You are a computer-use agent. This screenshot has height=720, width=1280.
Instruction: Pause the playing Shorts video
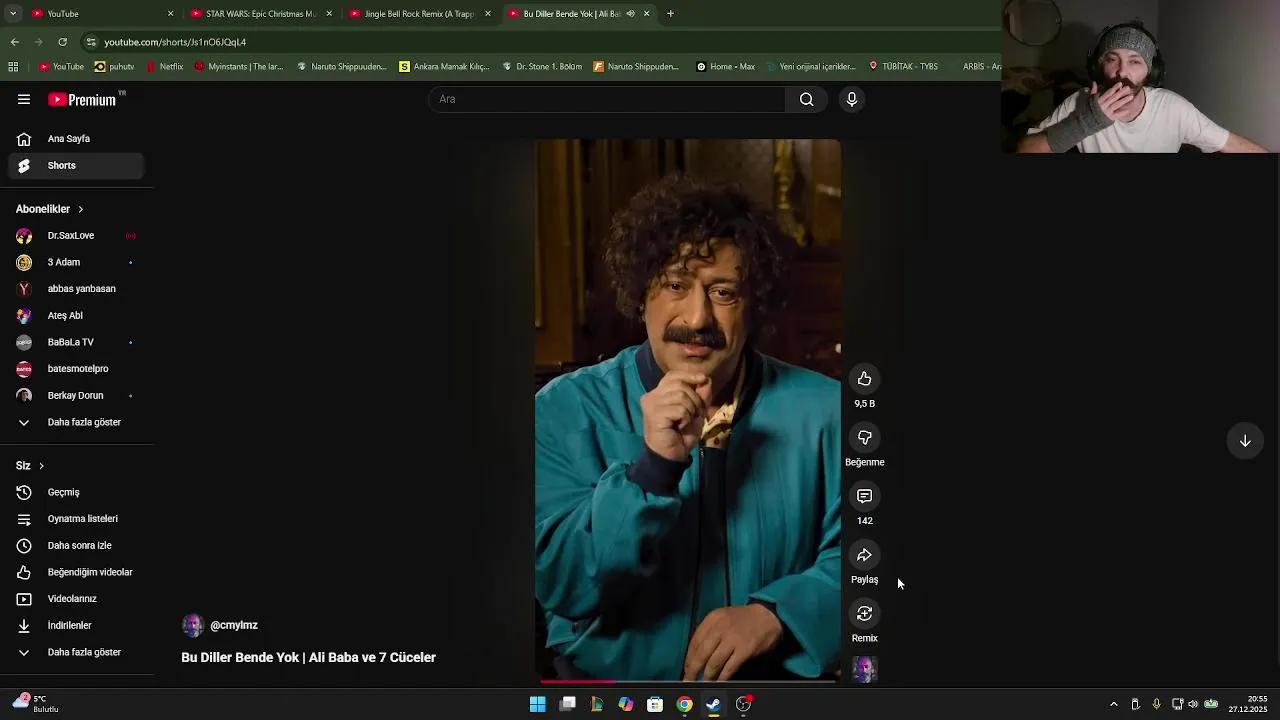point(688,410)
